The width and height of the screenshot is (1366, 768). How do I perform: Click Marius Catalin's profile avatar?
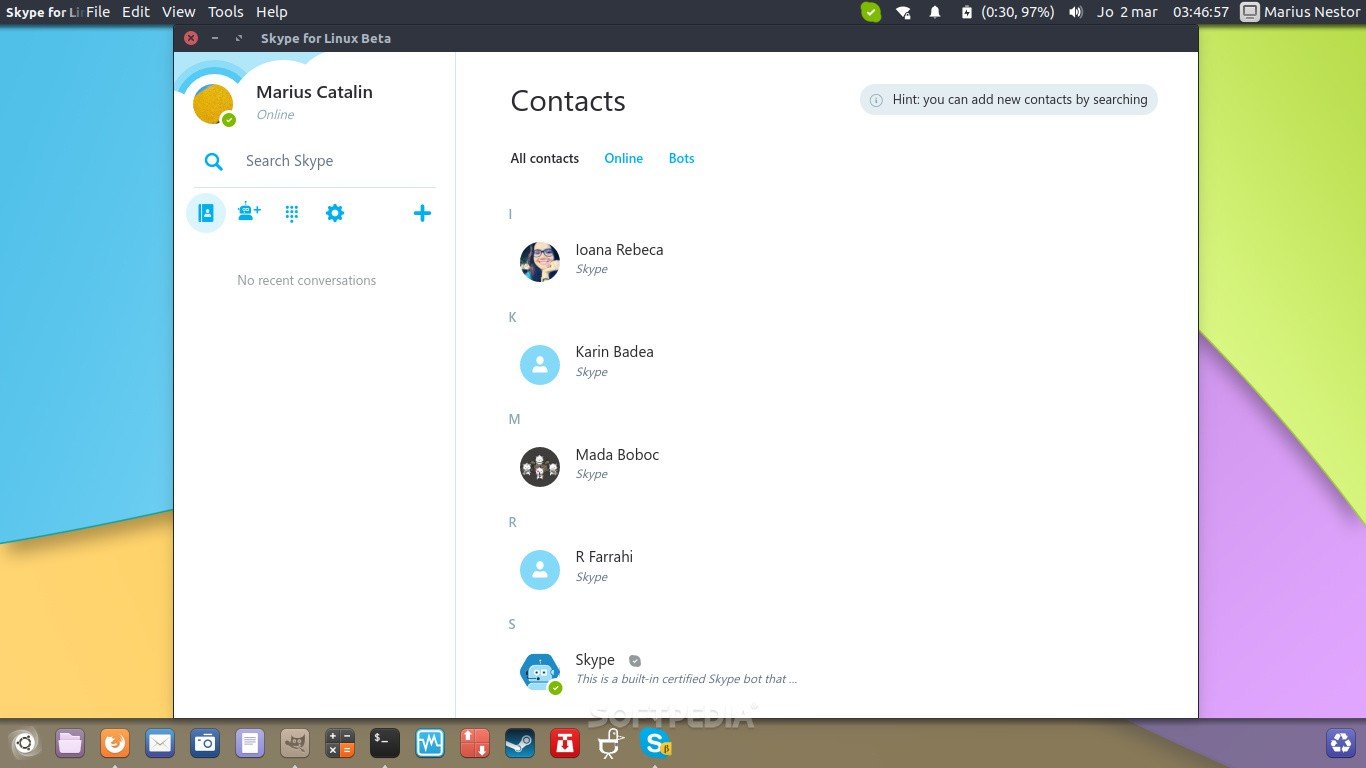[x=213, y=105]
